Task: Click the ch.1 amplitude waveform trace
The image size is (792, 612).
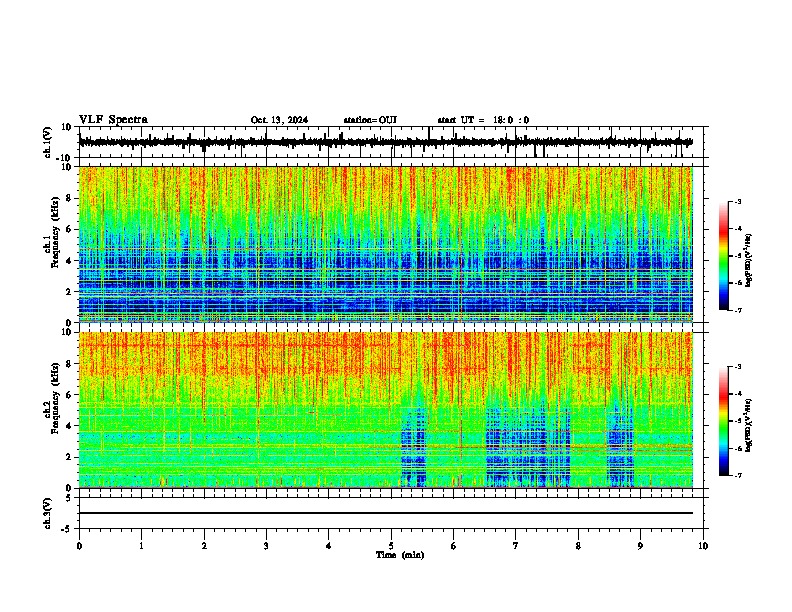Action: click(385, 142)
